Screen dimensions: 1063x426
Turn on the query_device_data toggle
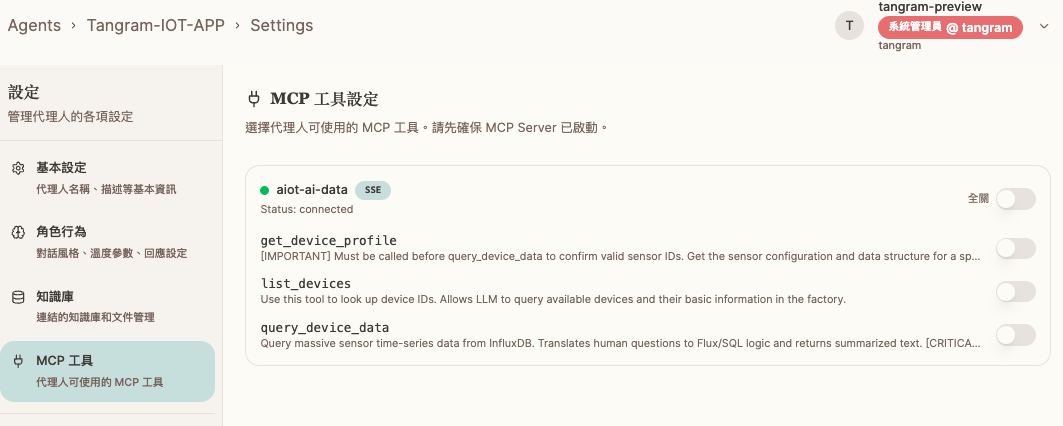[1015, 335]
